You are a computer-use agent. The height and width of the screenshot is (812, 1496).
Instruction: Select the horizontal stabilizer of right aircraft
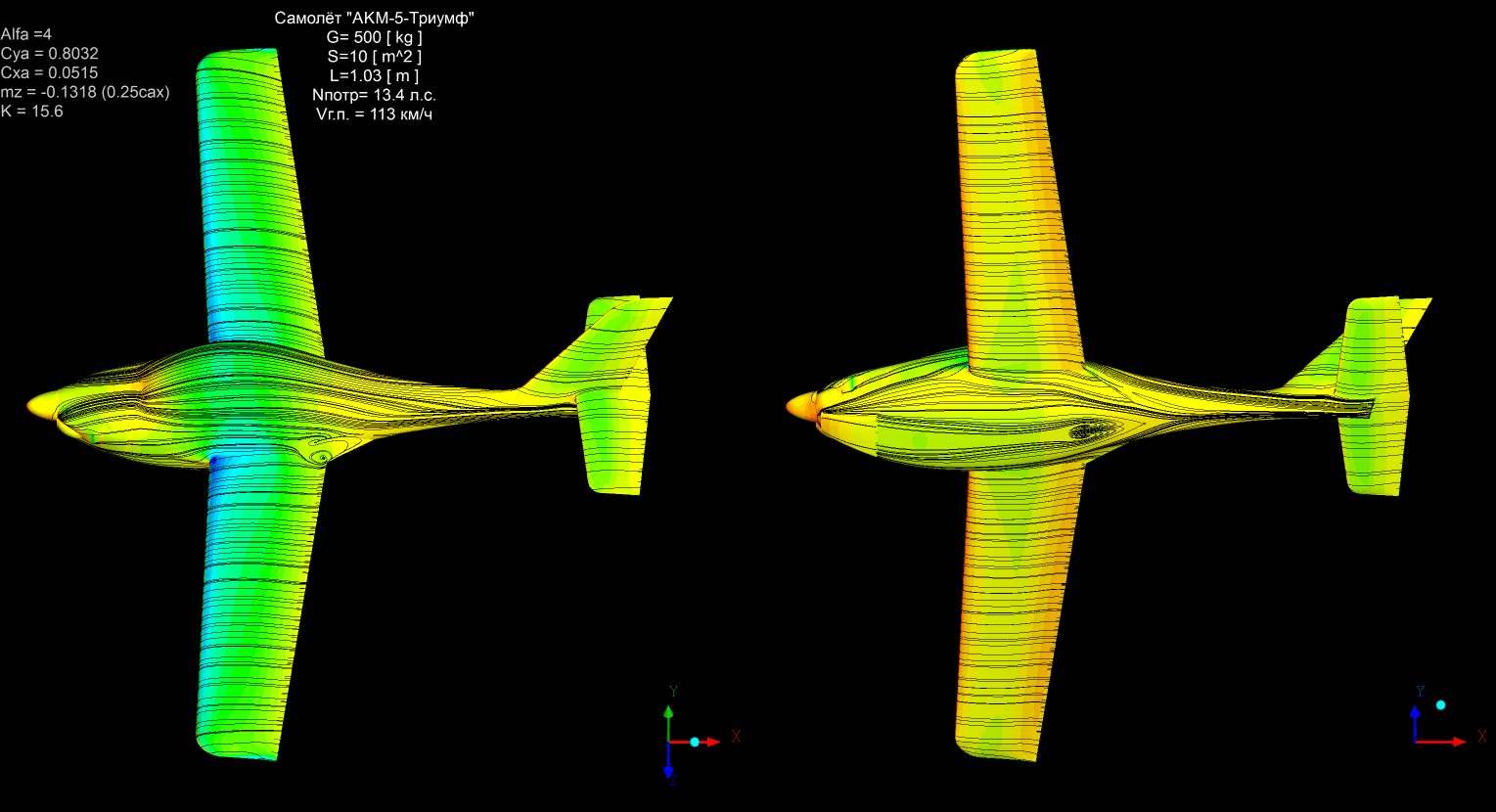[x=1375, y=396]
